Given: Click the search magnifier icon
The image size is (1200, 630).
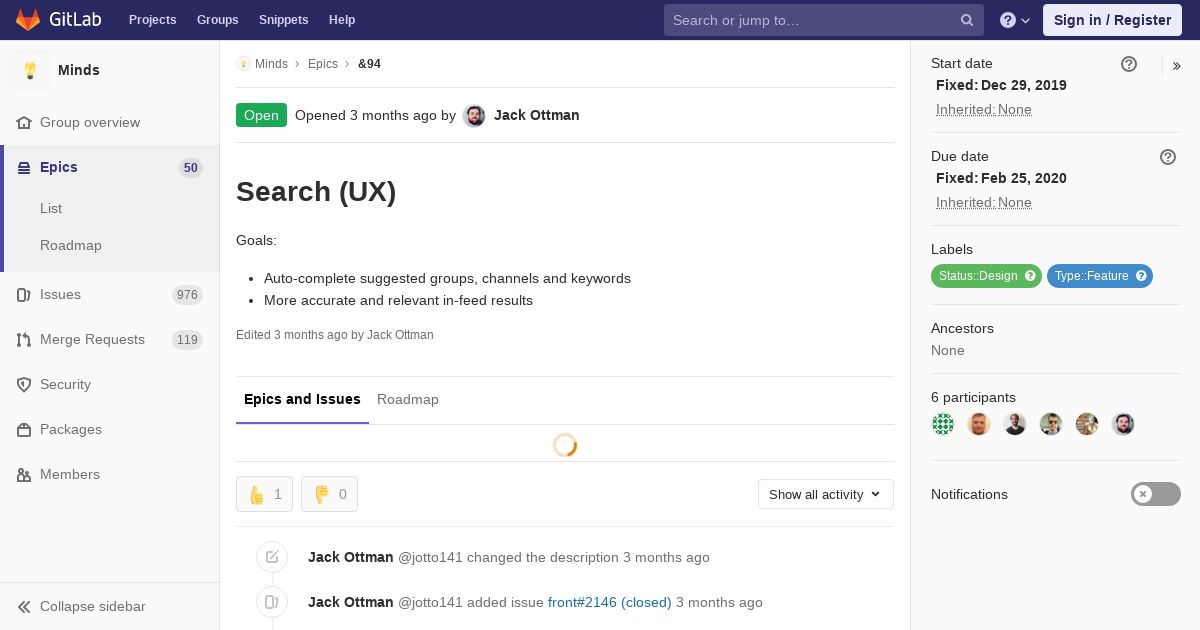Looking at the screenshot, I should pos(967,20).
